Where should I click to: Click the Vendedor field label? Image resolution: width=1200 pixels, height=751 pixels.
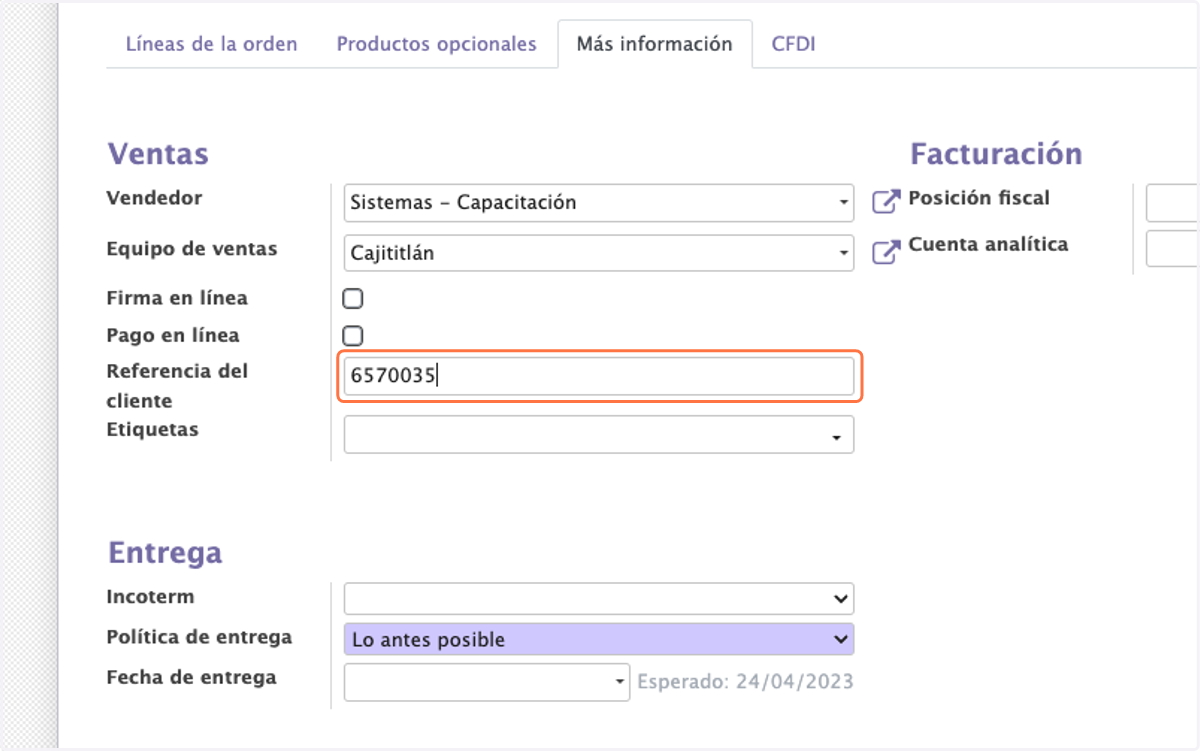pyautogui.click(x=154, y=198)
